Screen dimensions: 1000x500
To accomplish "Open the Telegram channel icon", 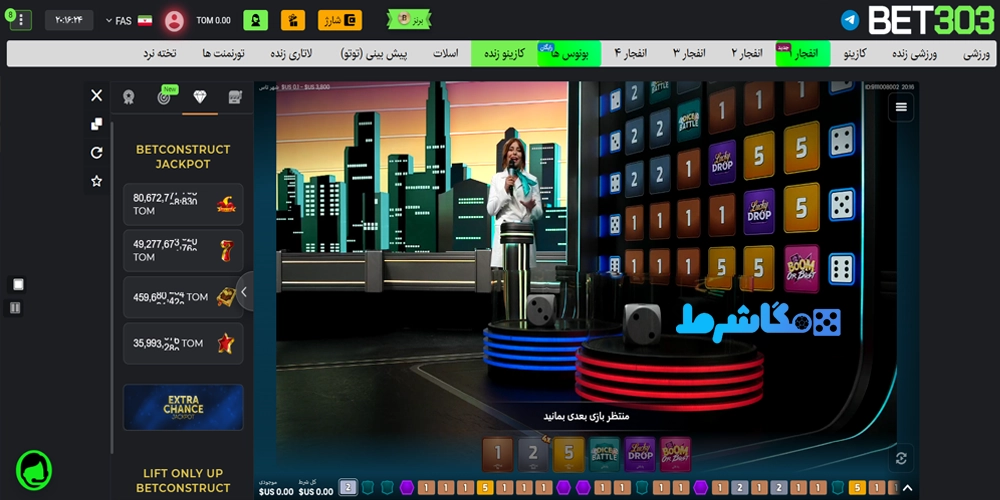I will [849, 20].
